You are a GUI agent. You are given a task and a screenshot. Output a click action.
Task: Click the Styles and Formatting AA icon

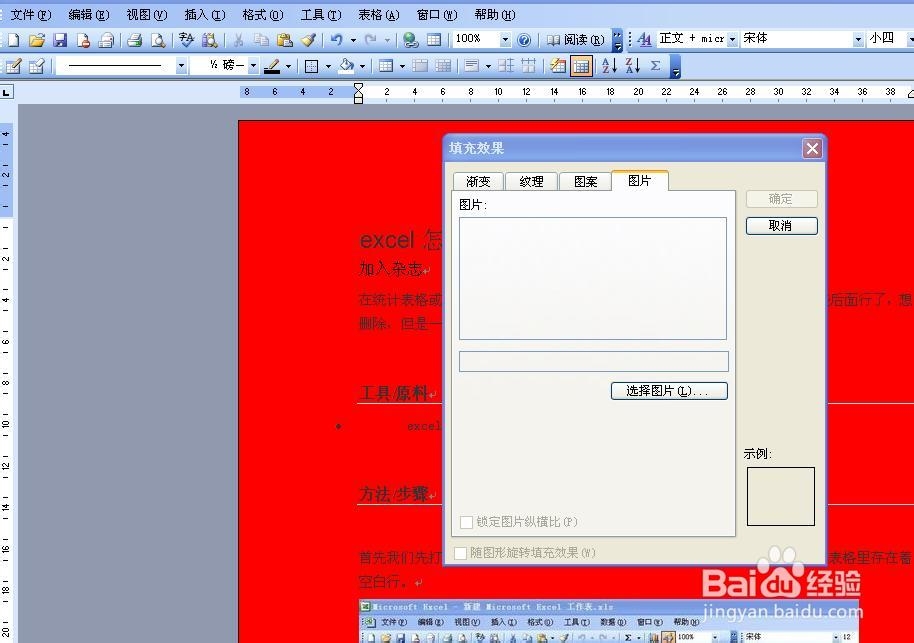pyautogui.click(x=644, y=39)
